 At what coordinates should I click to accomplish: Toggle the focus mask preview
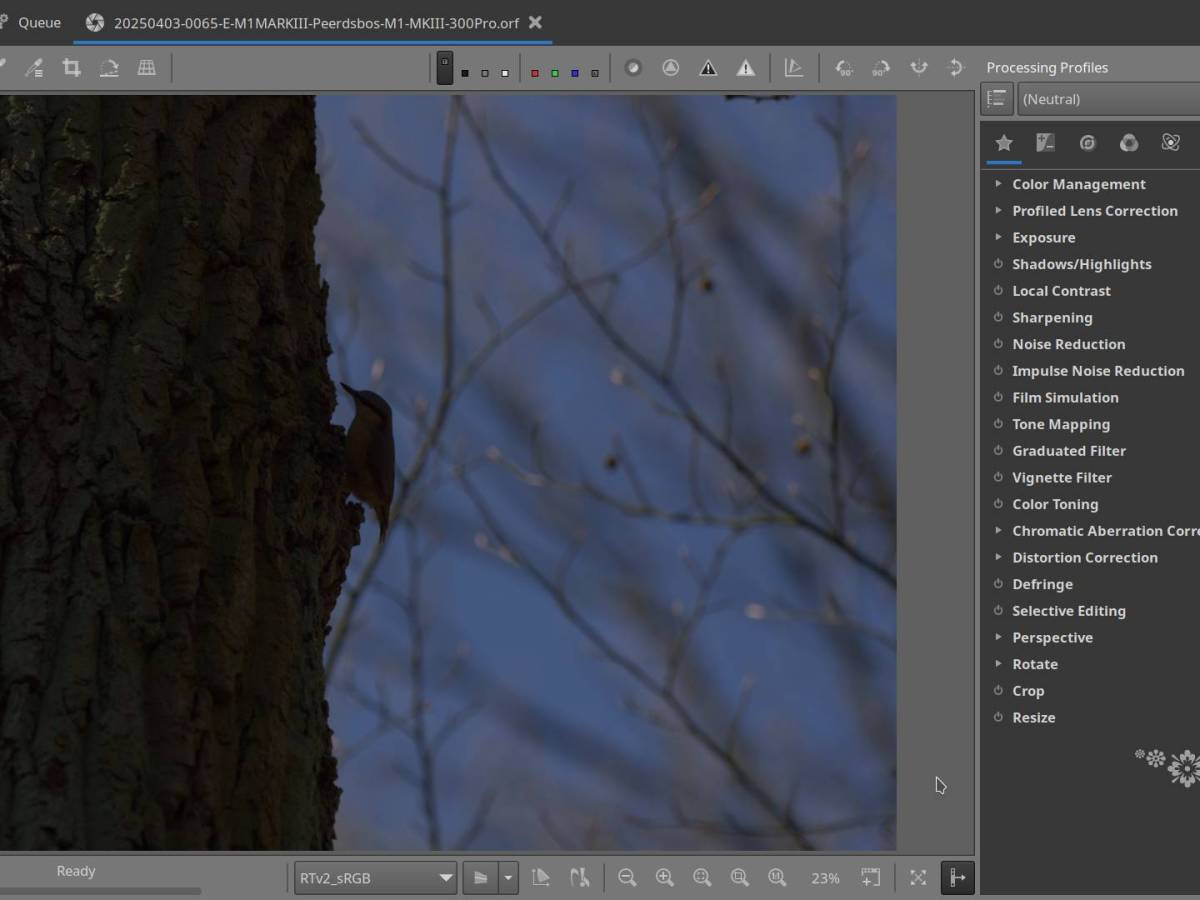[633, 68]
